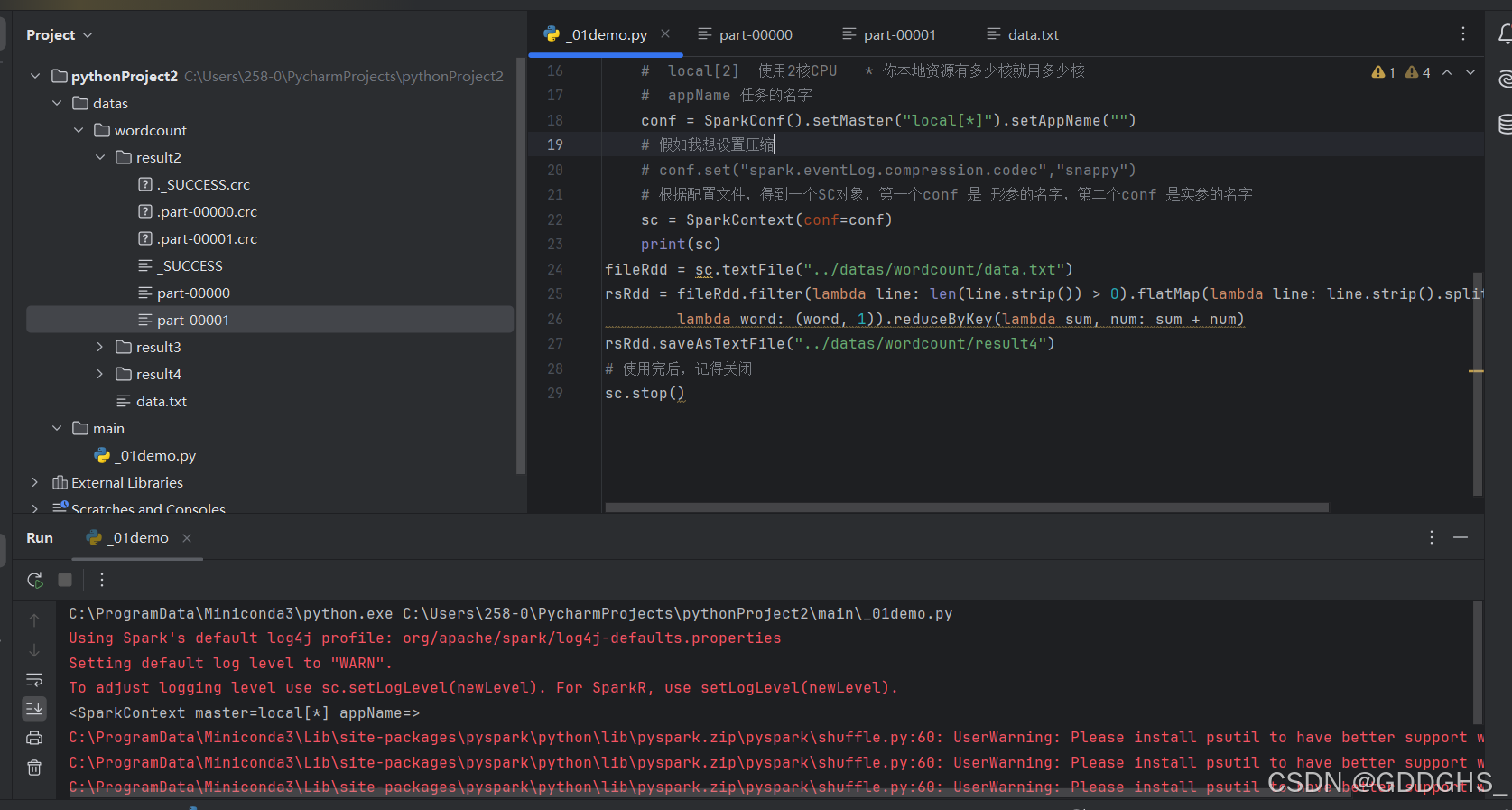Click the yellow warning stripe marker
The width and height of the screenshot is (1512, 810).
click(x=1477, y=371)
